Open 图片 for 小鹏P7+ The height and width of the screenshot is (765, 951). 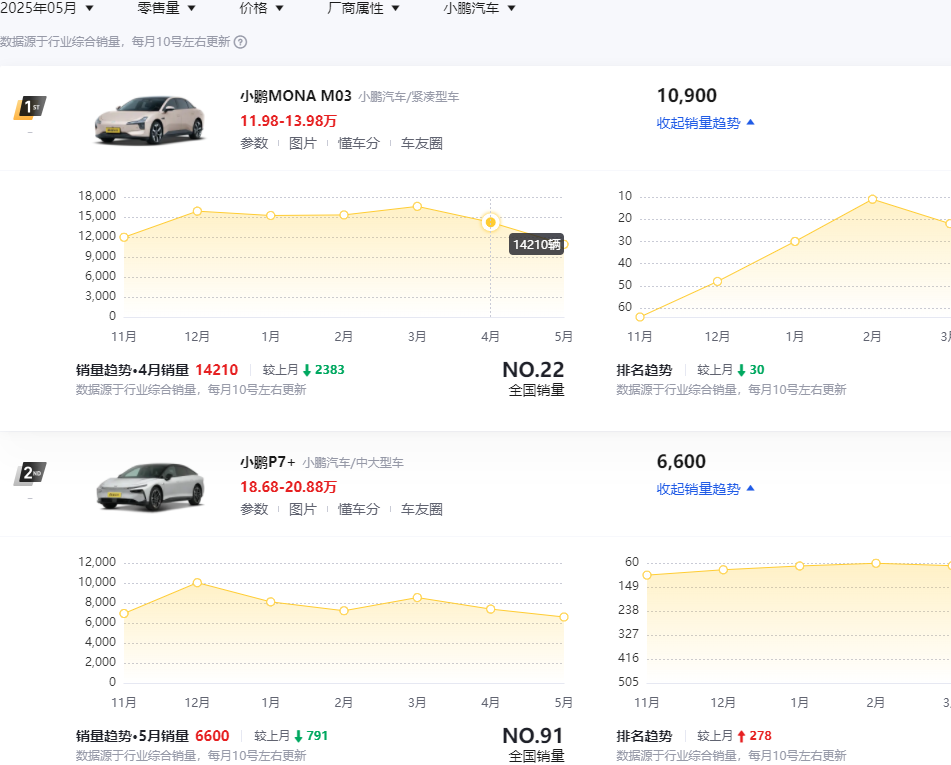pyautogui.click(x=303, y=509)
